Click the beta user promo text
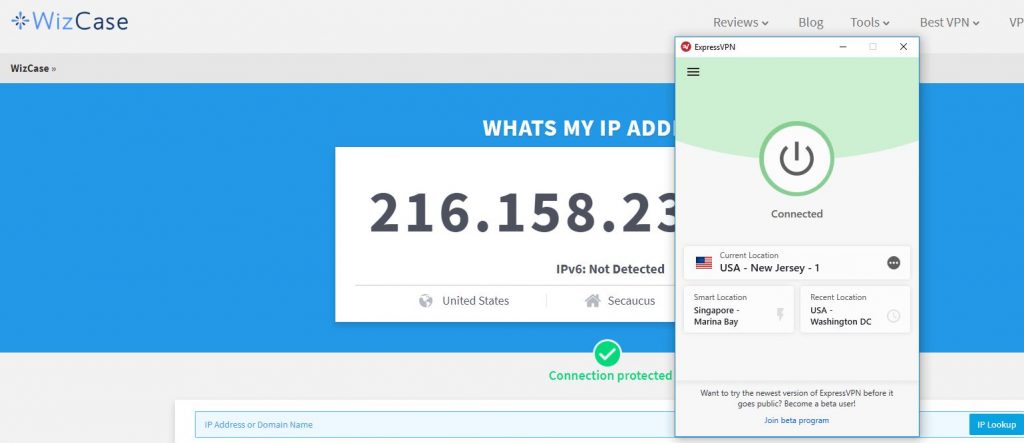The height and width of the screenshot is (443, 1024). point(797,399)
